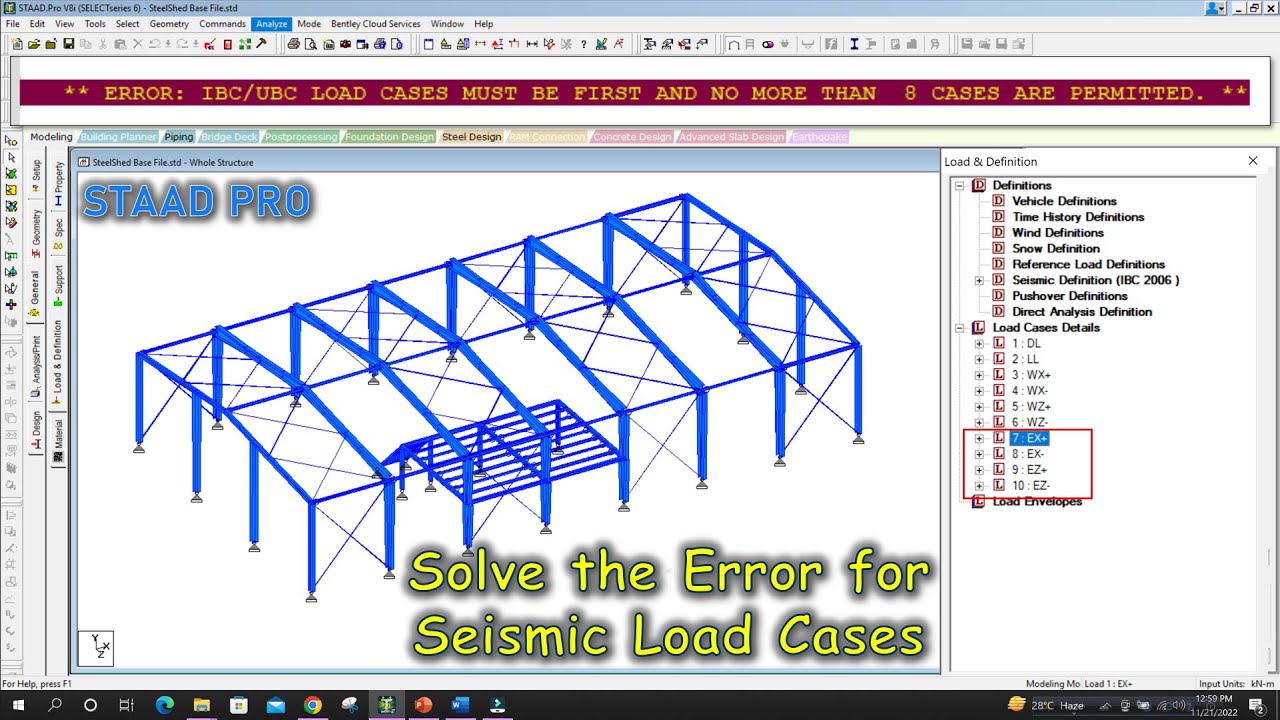1280x720 pixels.
Task: Click the Open file folder icon
Action: (x=34, y=44)
